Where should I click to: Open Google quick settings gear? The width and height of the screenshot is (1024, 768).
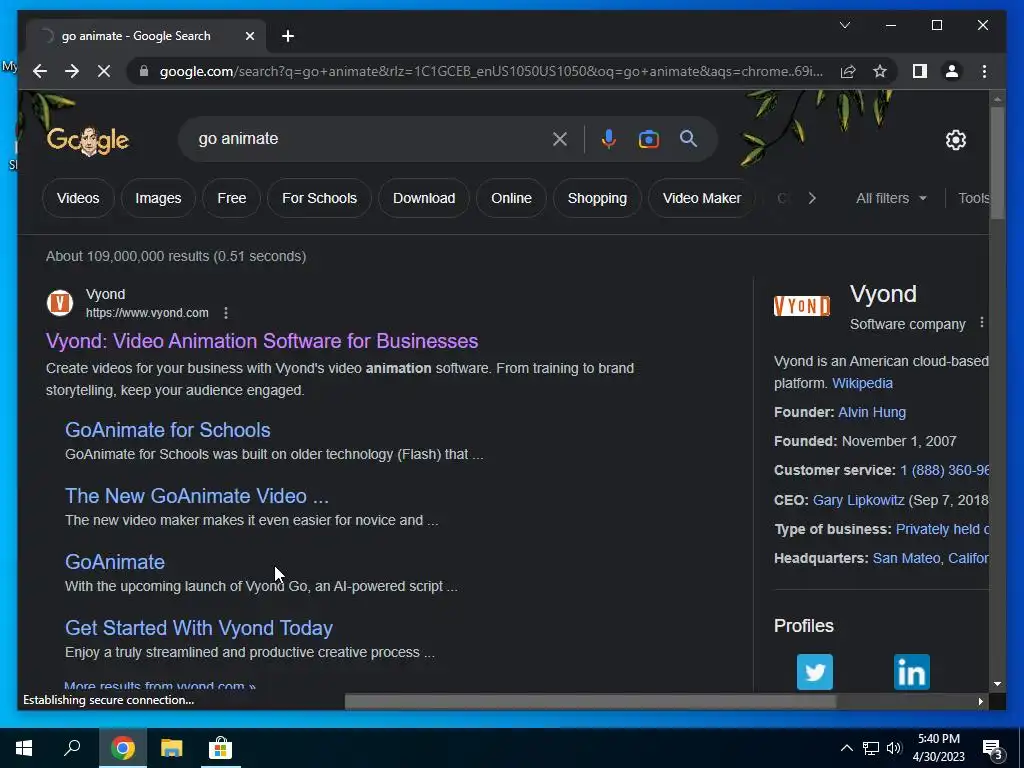tap(955, 140)
